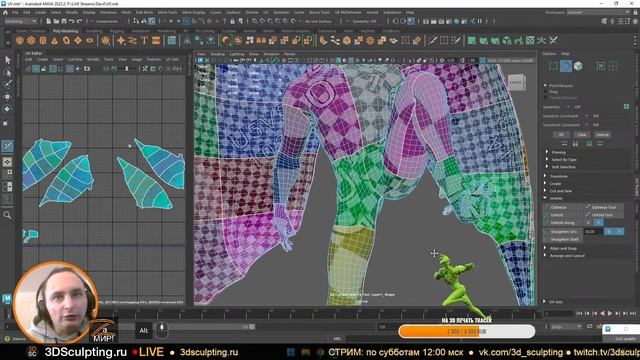Switch to the Poly Modeling shelf tab

coord(65,31)
